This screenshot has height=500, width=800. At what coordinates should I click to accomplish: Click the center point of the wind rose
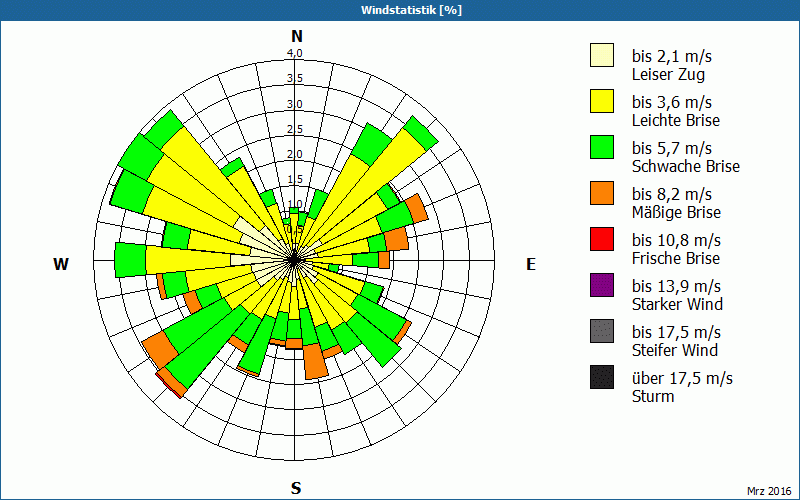click(295, 259)
